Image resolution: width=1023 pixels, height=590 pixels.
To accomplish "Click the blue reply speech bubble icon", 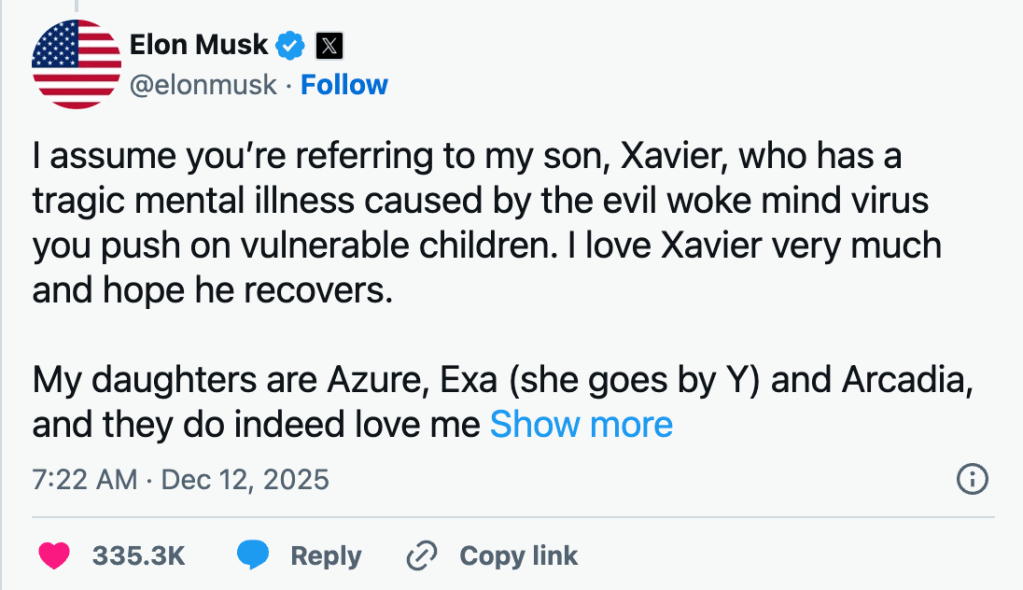I will point(254,555).
